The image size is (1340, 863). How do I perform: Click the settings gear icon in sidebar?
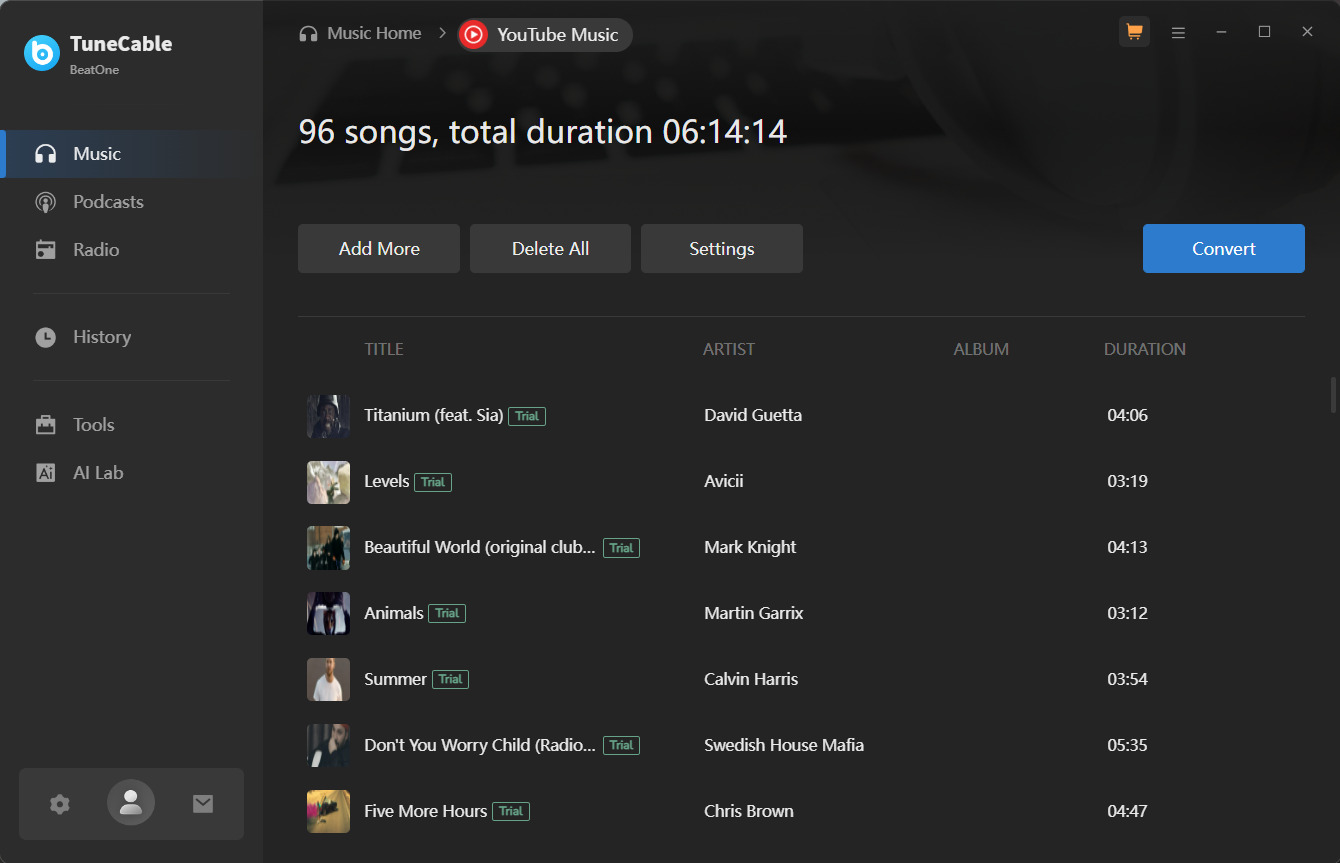(60, 804)
